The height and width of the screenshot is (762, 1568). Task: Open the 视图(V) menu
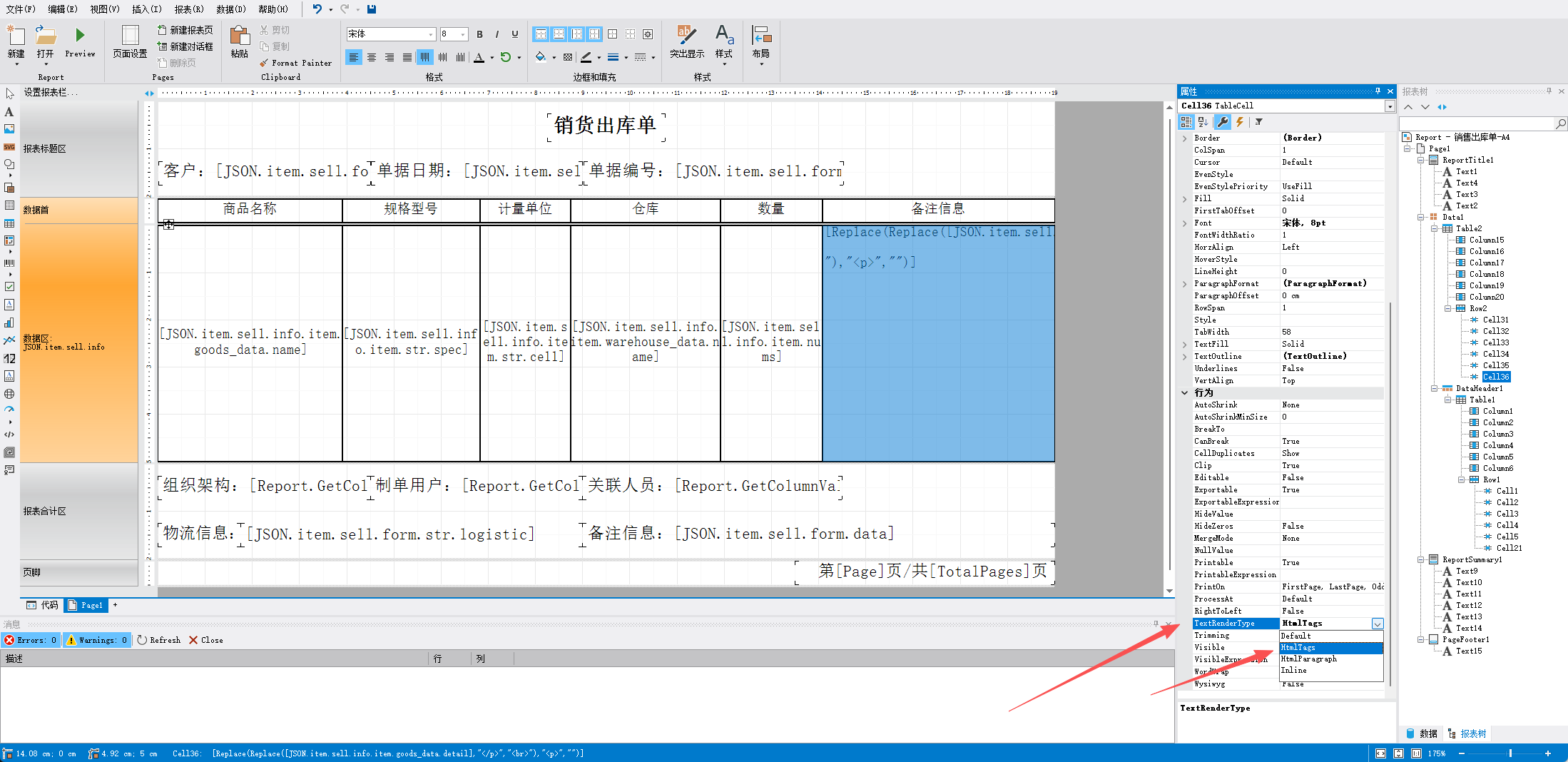pyautogui.click(x=104, y=9)
